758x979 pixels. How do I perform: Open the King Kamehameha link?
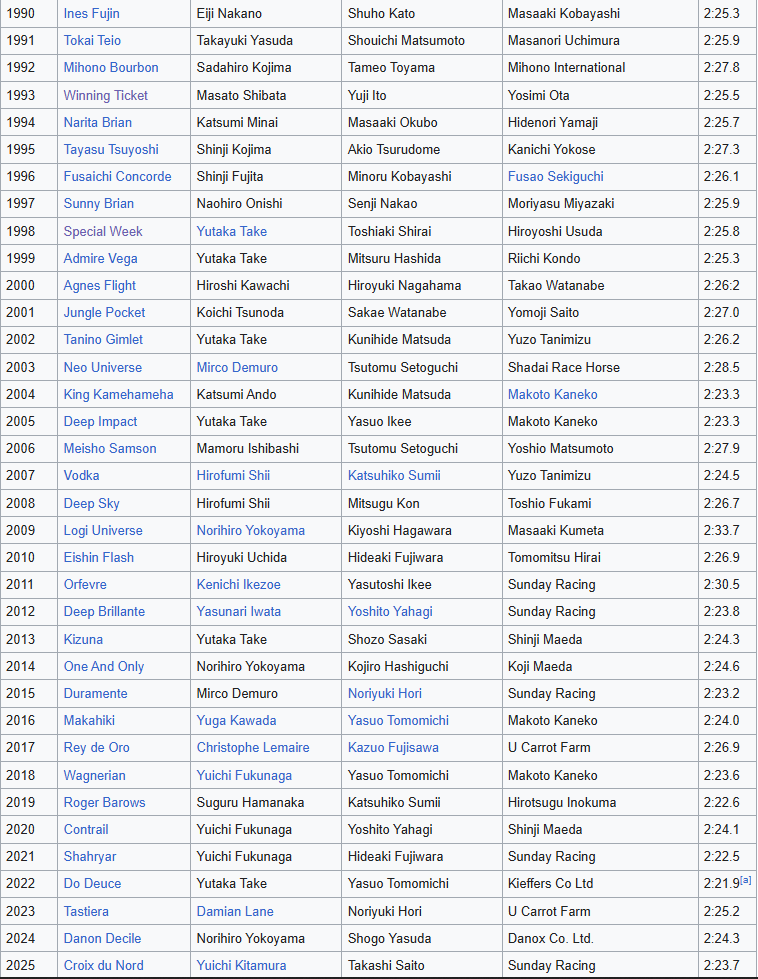point(118,395)
